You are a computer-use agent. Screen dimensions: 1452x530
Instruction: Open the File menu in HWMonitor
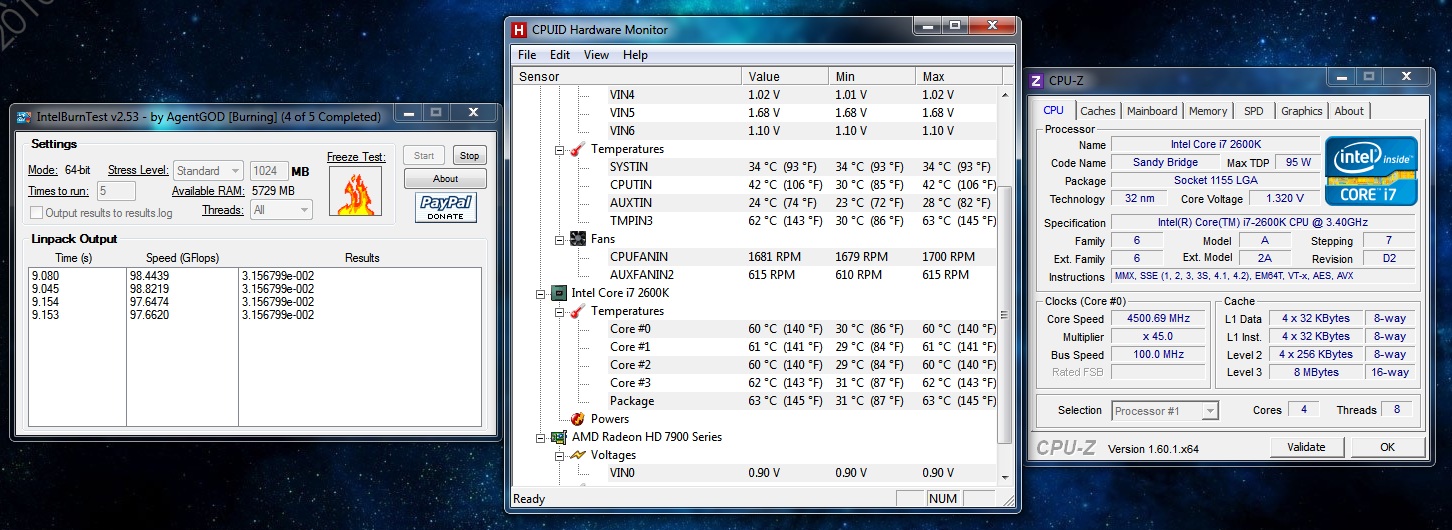pyautogui.click(x=527, y=55)
